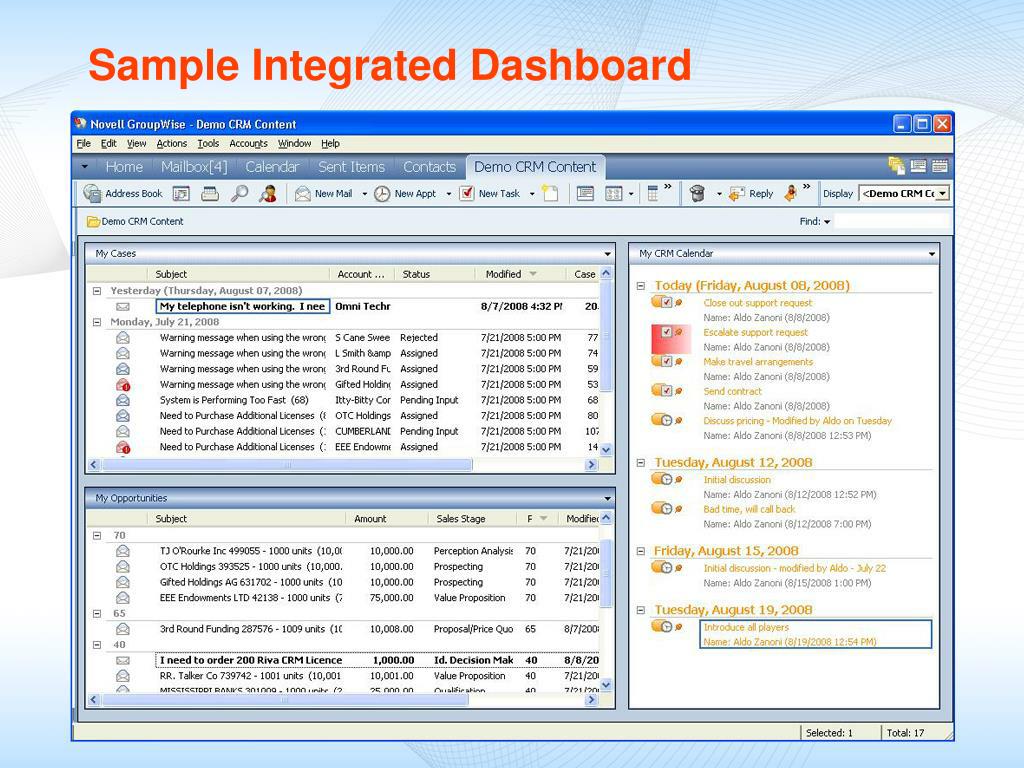Create a New Appt from toolbar
The width and height of the screenshot is (1024, 768).
coord(406,193)
